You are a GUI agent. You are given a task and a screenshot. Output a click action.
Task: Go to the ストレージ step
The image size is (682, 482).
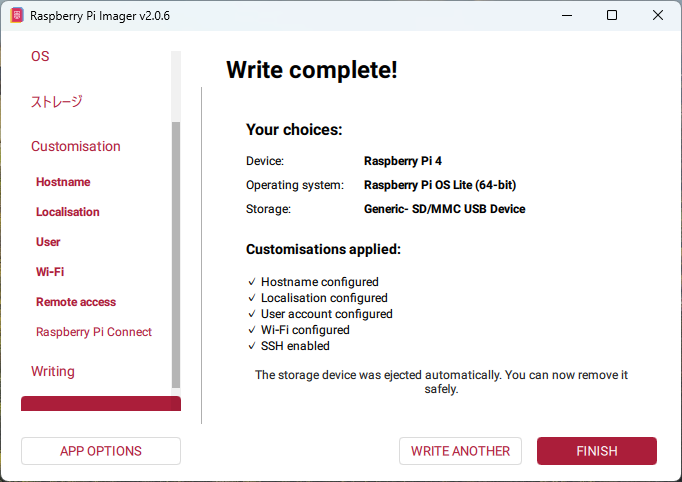pyautogui.click(x=57, y=101)
